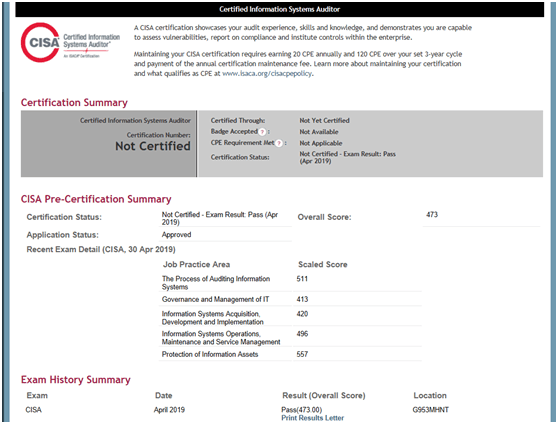
Task: Click the scaled score 511
Action: pos(302,279)
